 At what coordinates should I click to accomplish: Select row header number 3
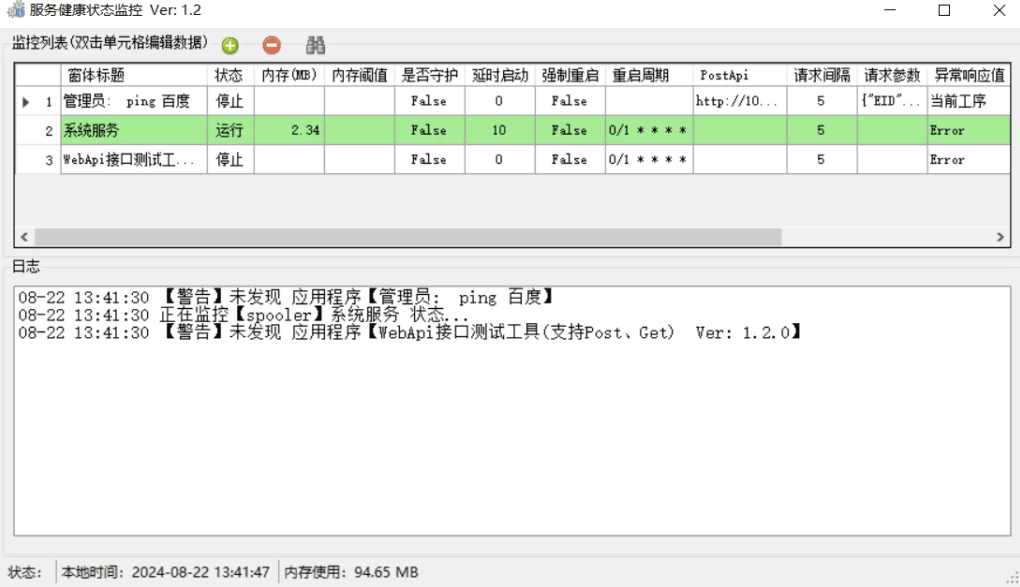point(38,159)
